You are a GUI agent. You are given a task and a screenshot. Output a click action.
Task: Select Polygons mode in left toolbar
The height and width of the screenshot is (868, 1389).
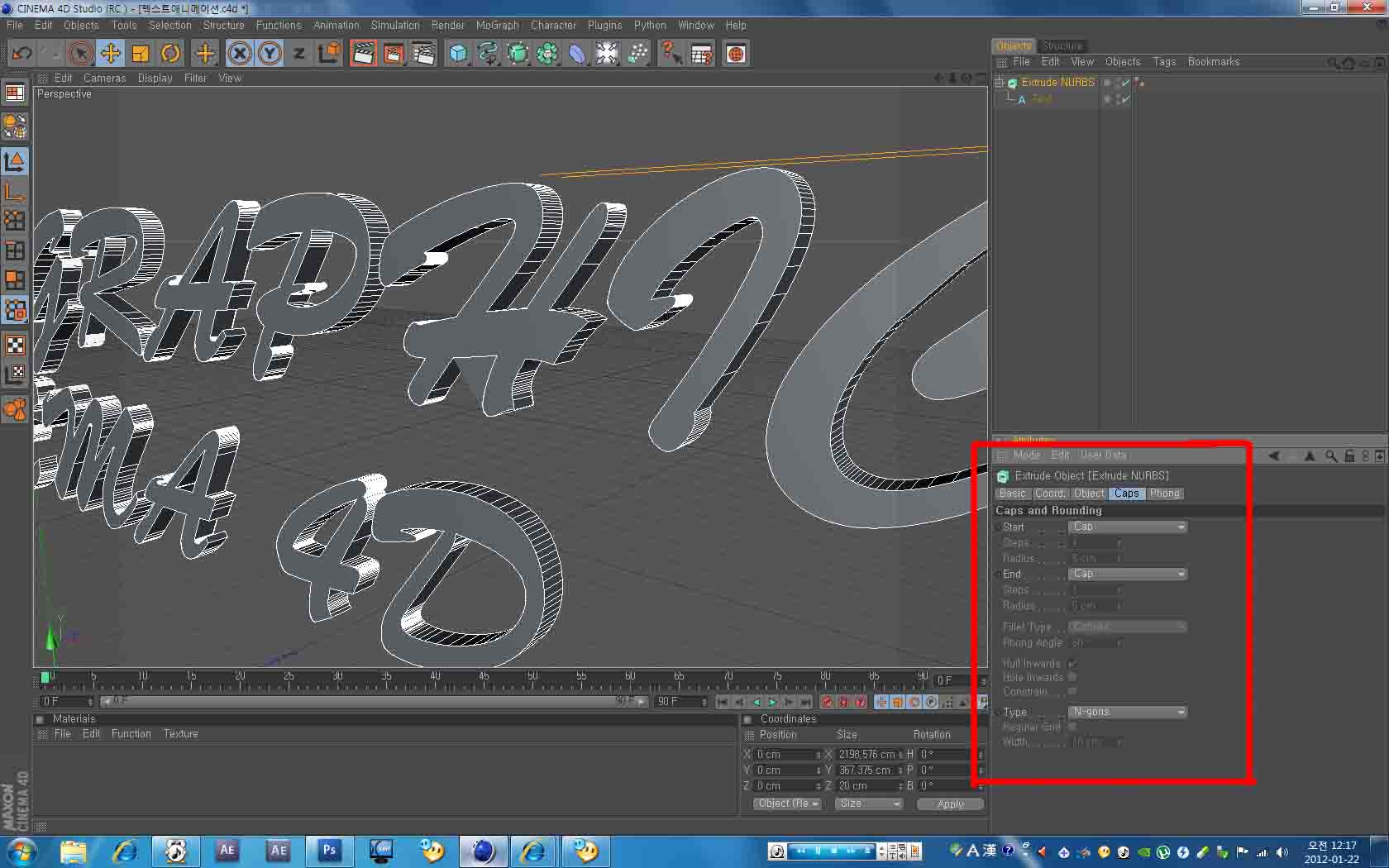coord(15,280)
